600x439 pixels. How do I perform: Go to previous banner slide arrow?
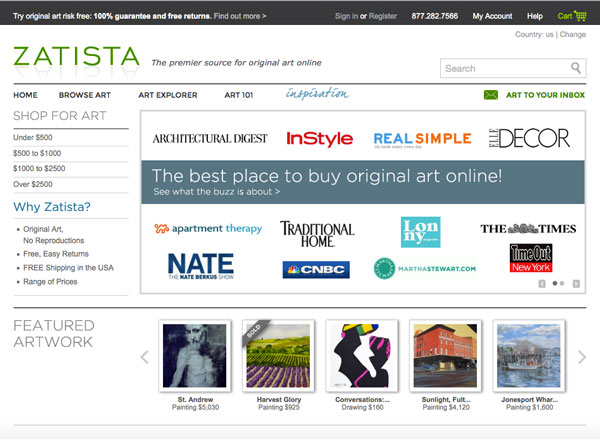click(542, 284)
